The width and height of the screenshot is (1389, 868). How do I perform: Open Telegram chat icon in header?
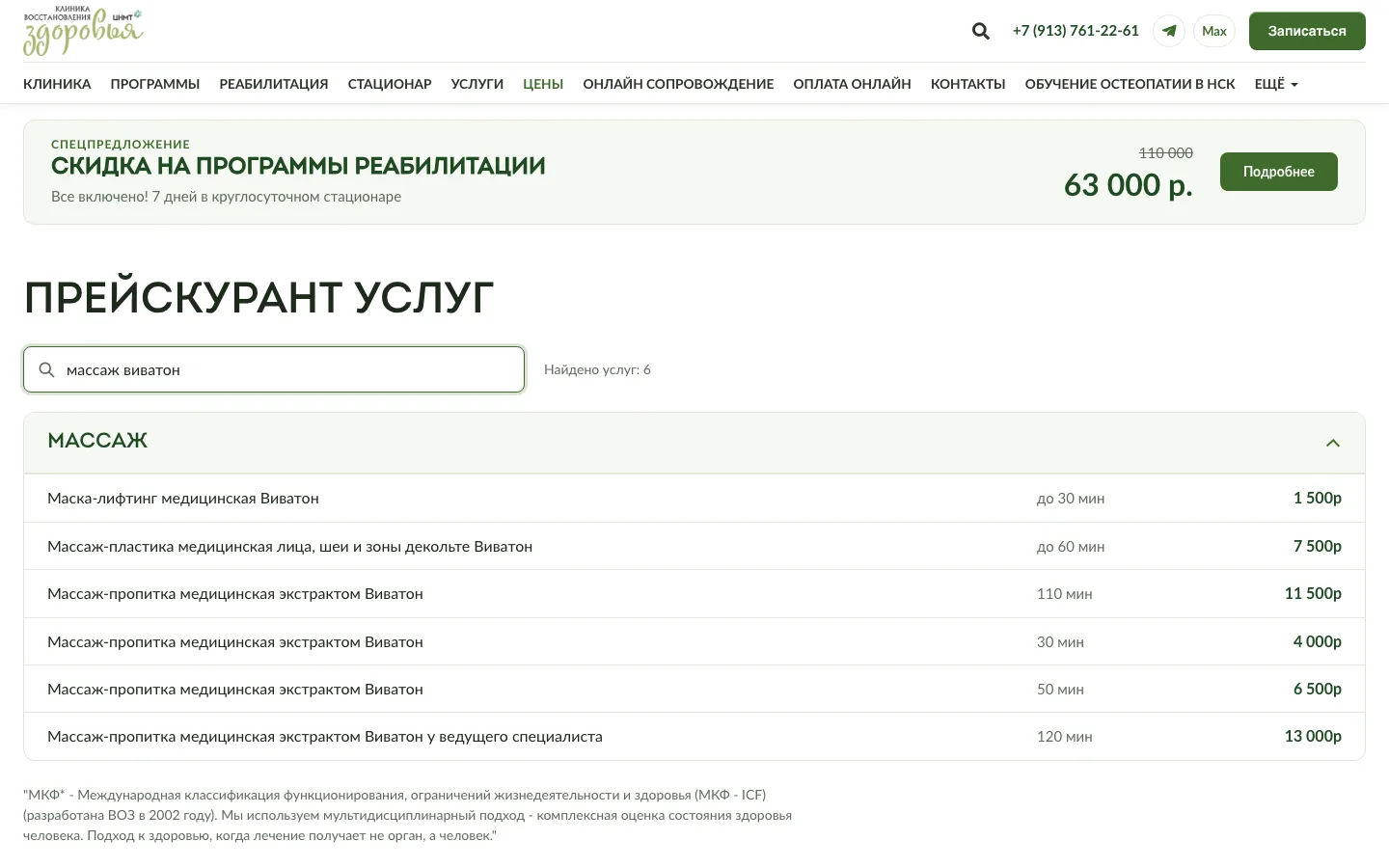pos(1169,31)
